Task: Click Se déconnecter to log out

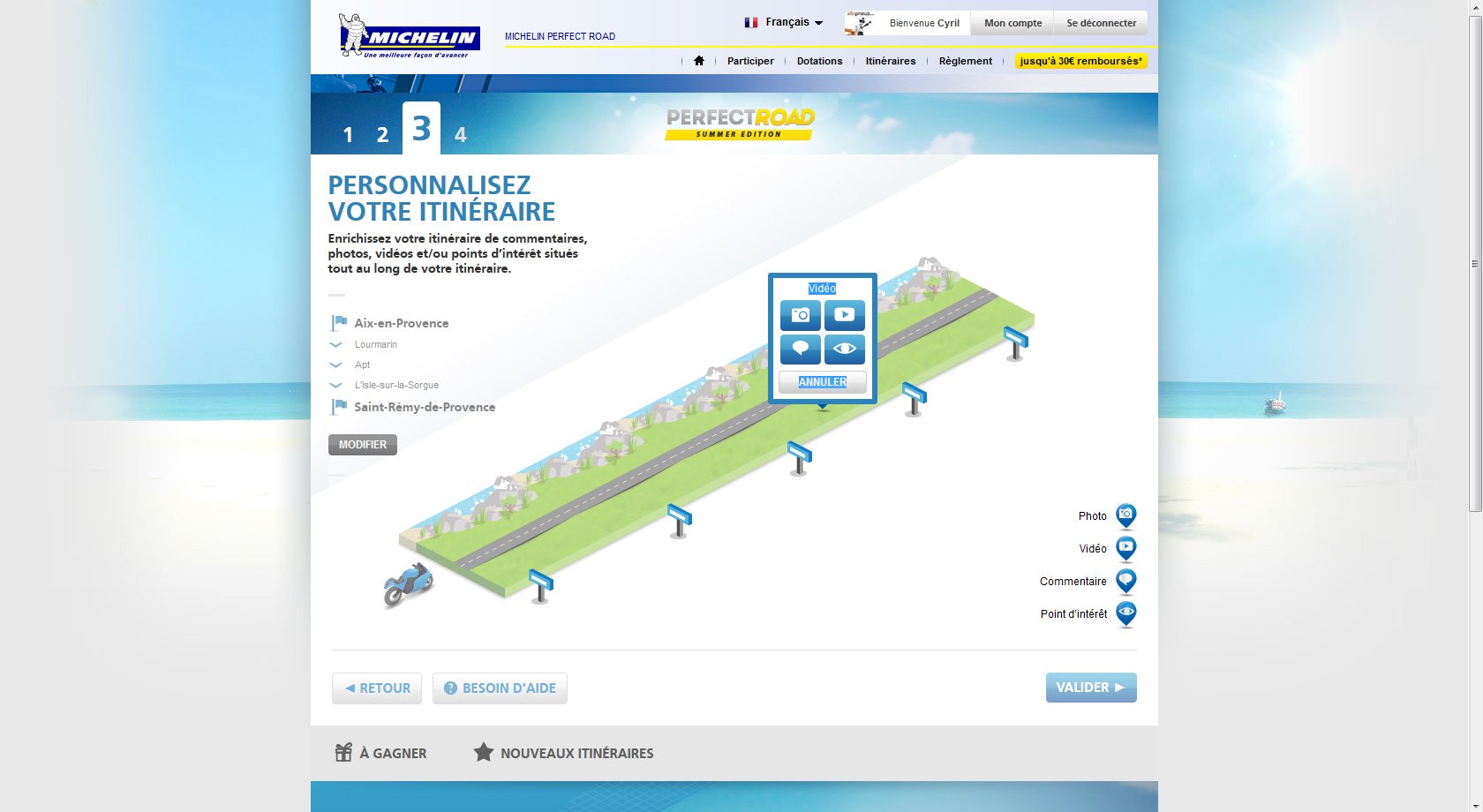Action: point(1101,23)
